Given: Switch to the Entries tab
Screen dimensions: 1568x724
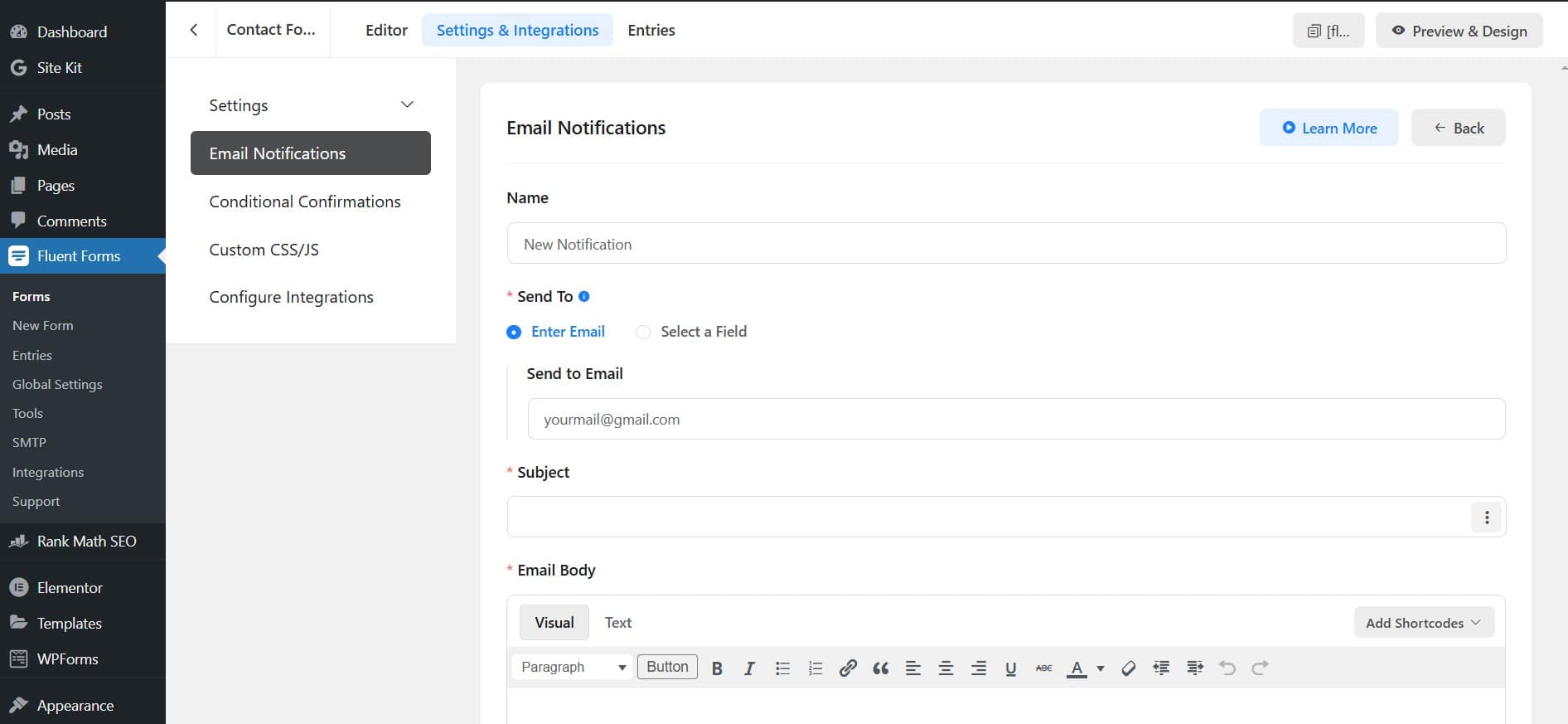Looking at the screenshot, I should 651,30.
